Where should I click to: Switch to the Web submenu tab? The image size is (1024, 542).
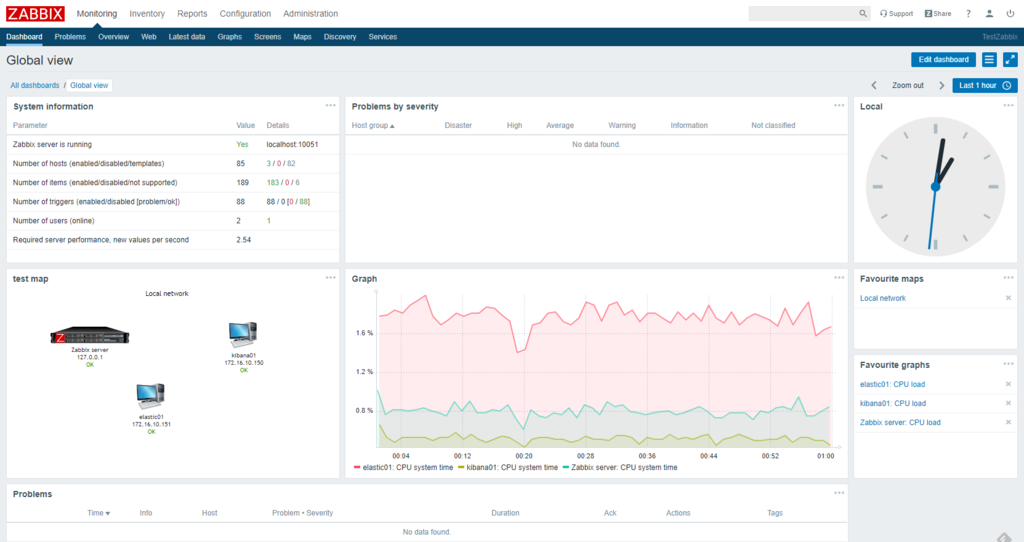(x=149, y=37)
